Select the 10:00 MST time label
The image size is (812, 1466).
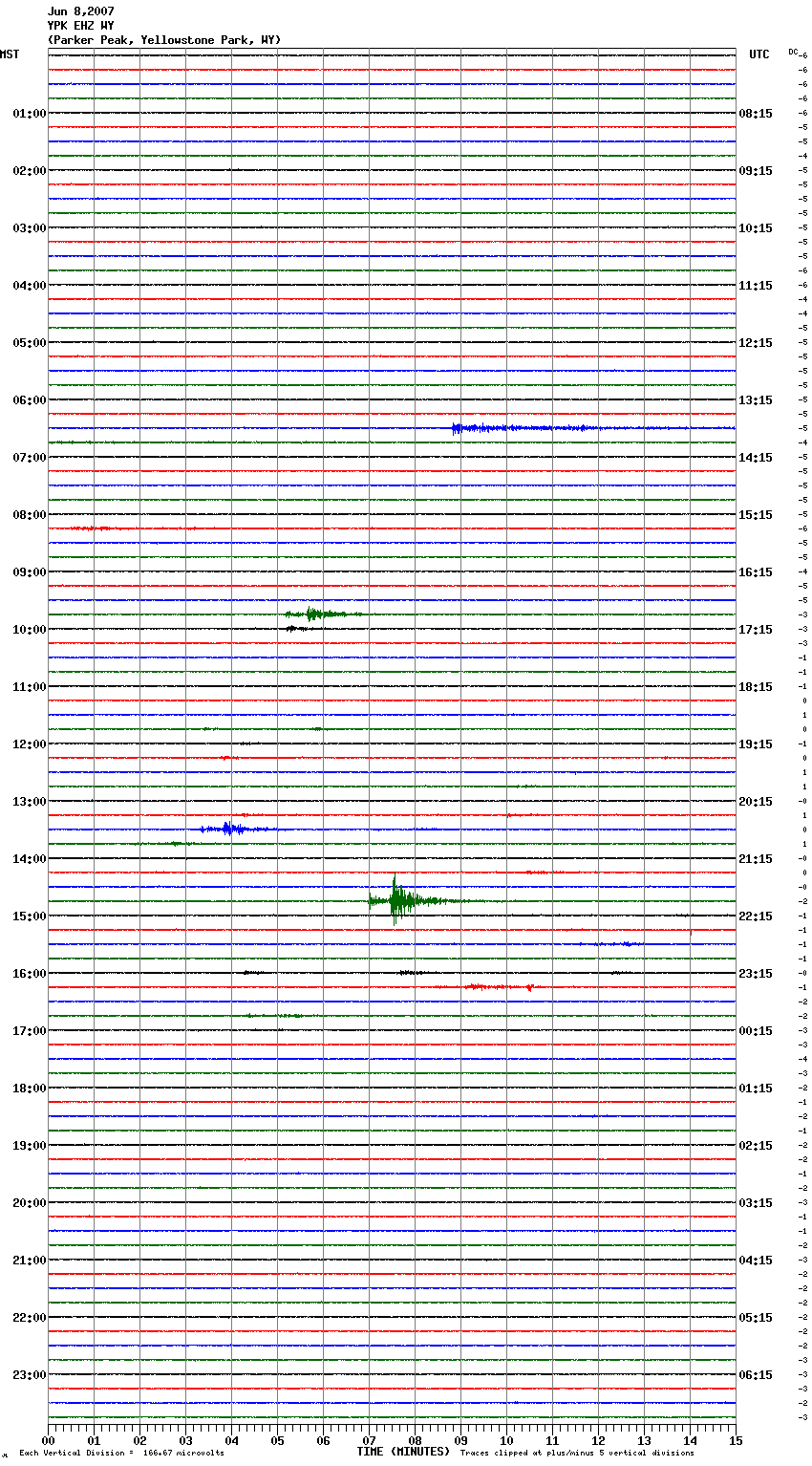click(30, 630)
